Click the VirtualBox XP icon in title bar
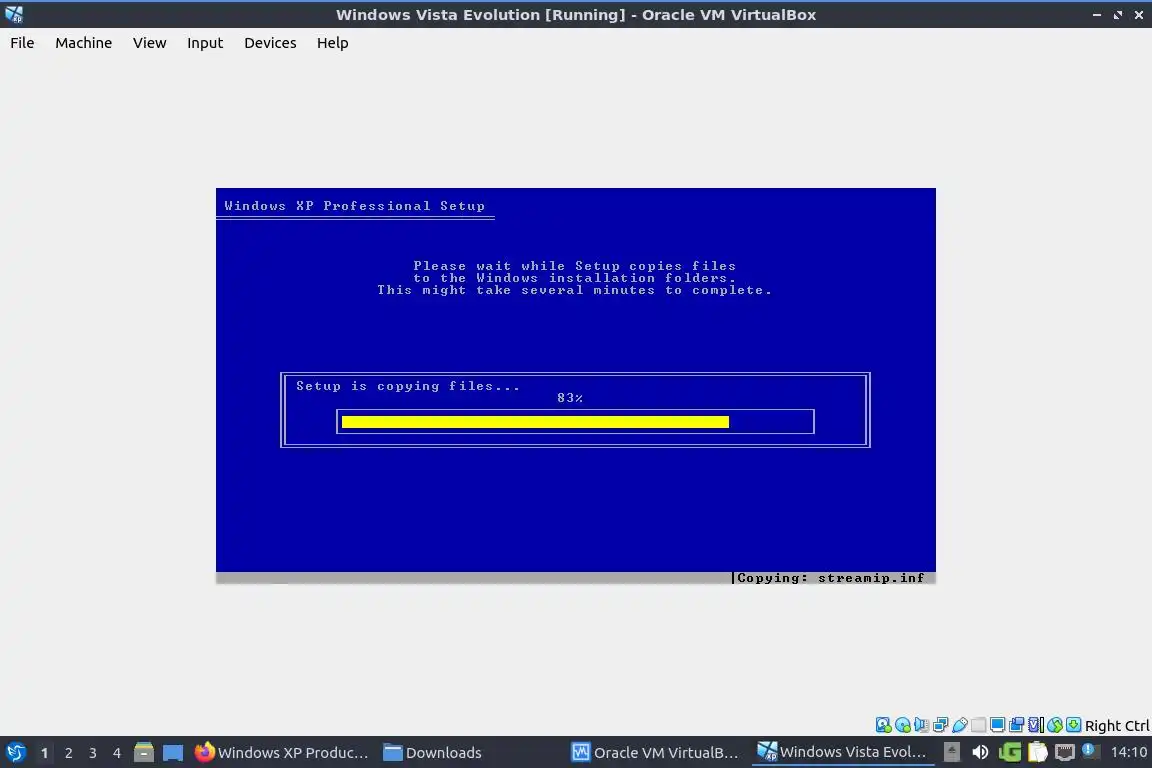The image size is (1152, 768). pyautogui.click(x=14, y=14)
